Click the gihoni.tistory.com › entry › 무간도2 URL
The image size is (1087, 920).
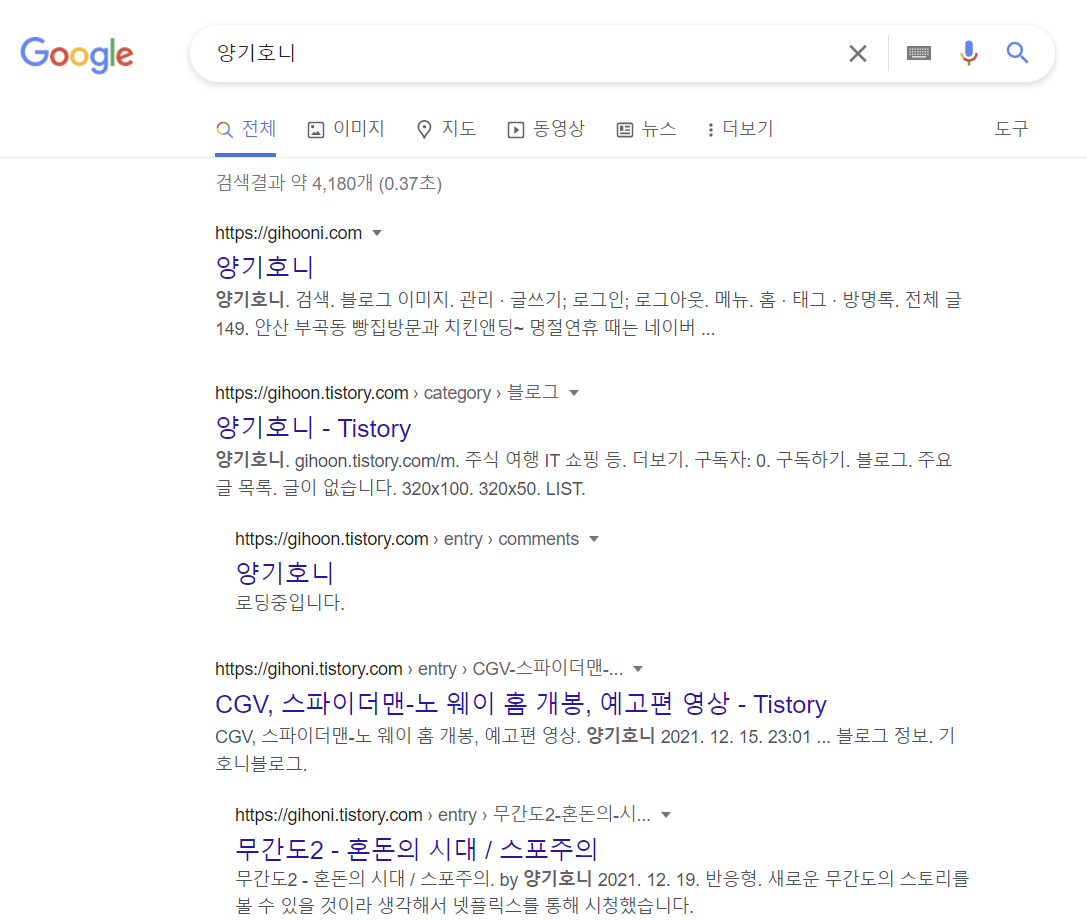point(443,815)
